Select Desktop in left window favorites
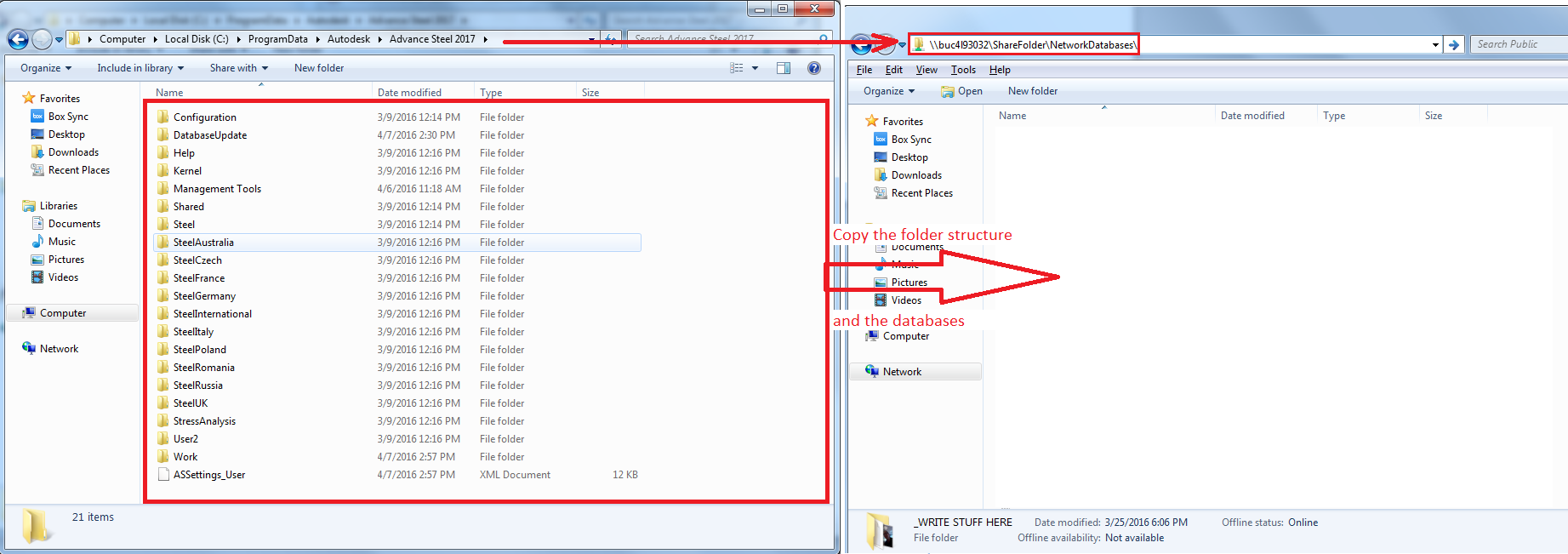This screenshot has width=1568, height=554. [x=66, y=134]
